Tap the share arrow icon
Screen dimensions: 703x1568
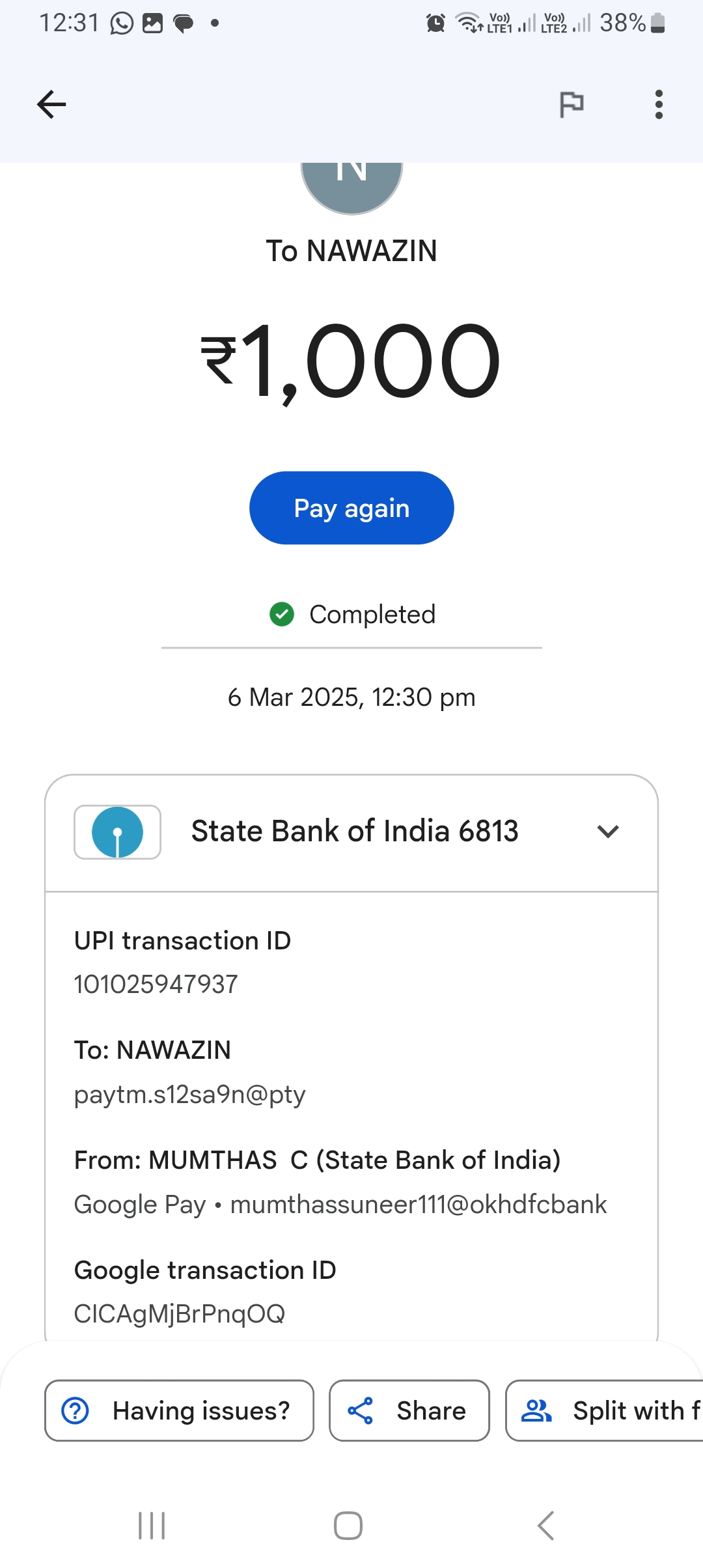pos(361,1410)
